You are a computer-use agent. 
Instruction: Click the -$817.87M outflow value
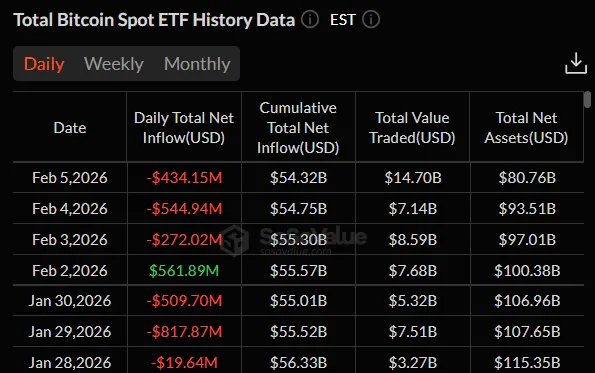[x=184, y=332]
